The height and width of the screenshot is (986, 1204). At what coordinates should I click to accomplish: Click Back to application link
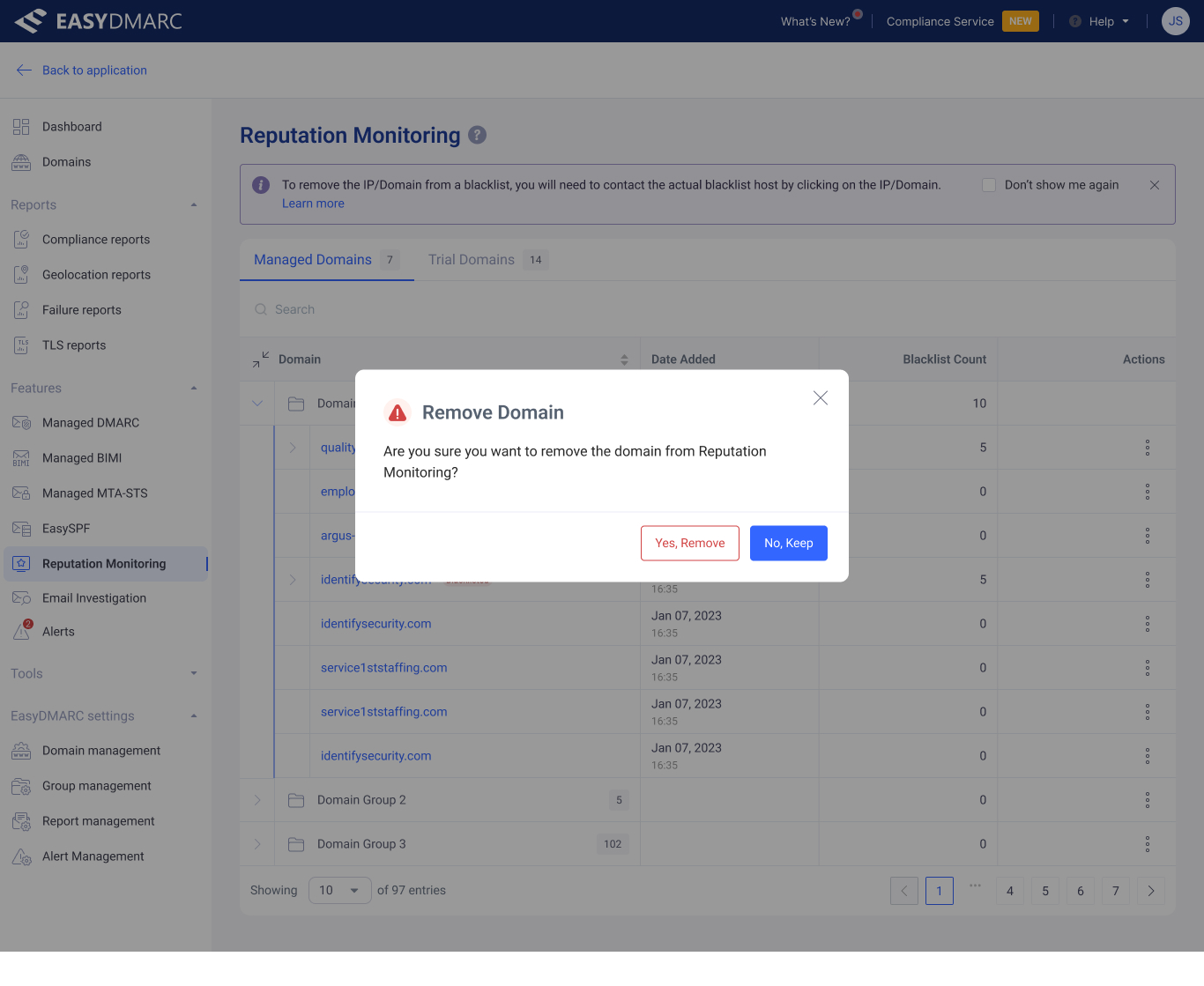coord(94,70)
